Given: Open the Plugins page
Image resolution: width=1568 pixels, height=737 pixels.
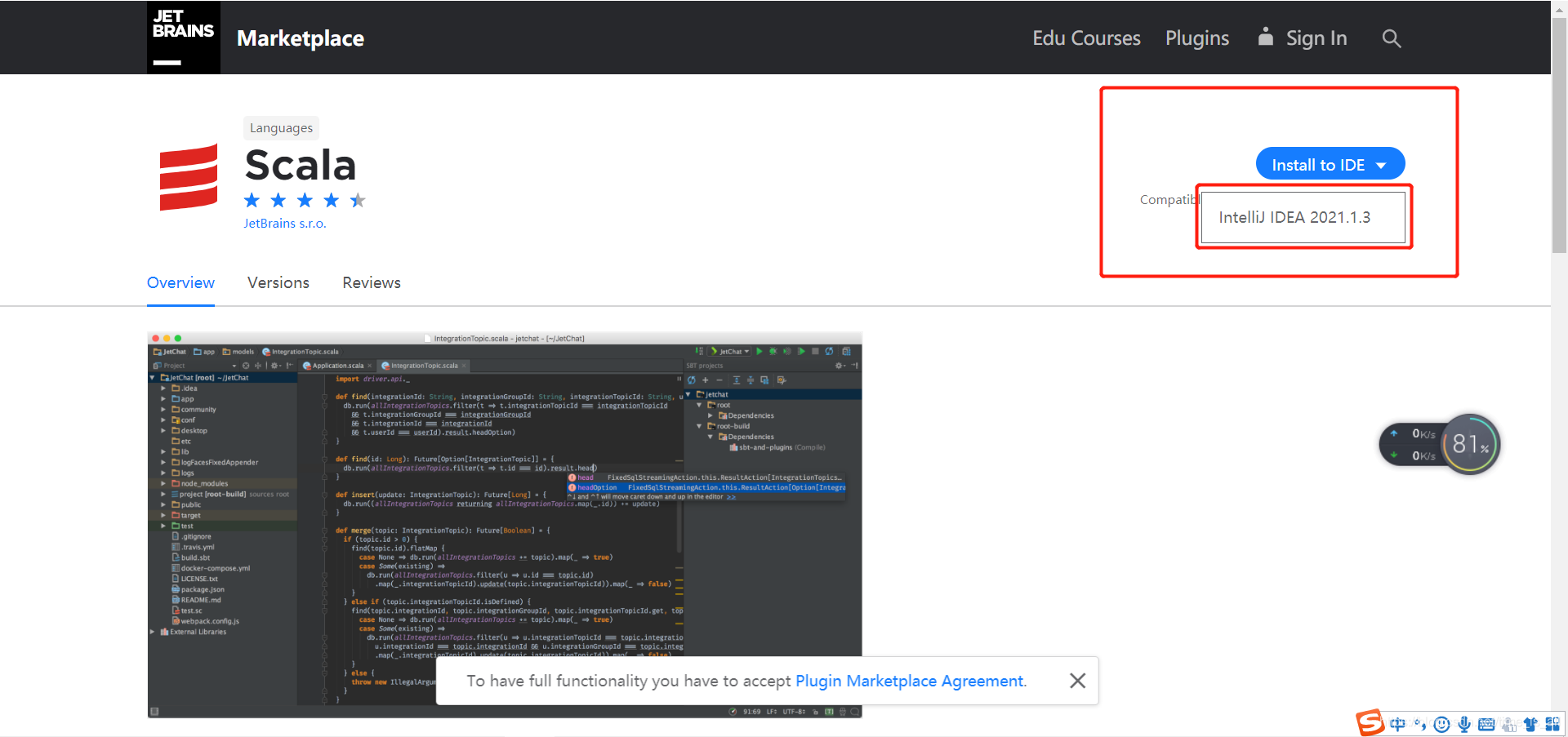Looking at the screenshot, I should 1196,38.
